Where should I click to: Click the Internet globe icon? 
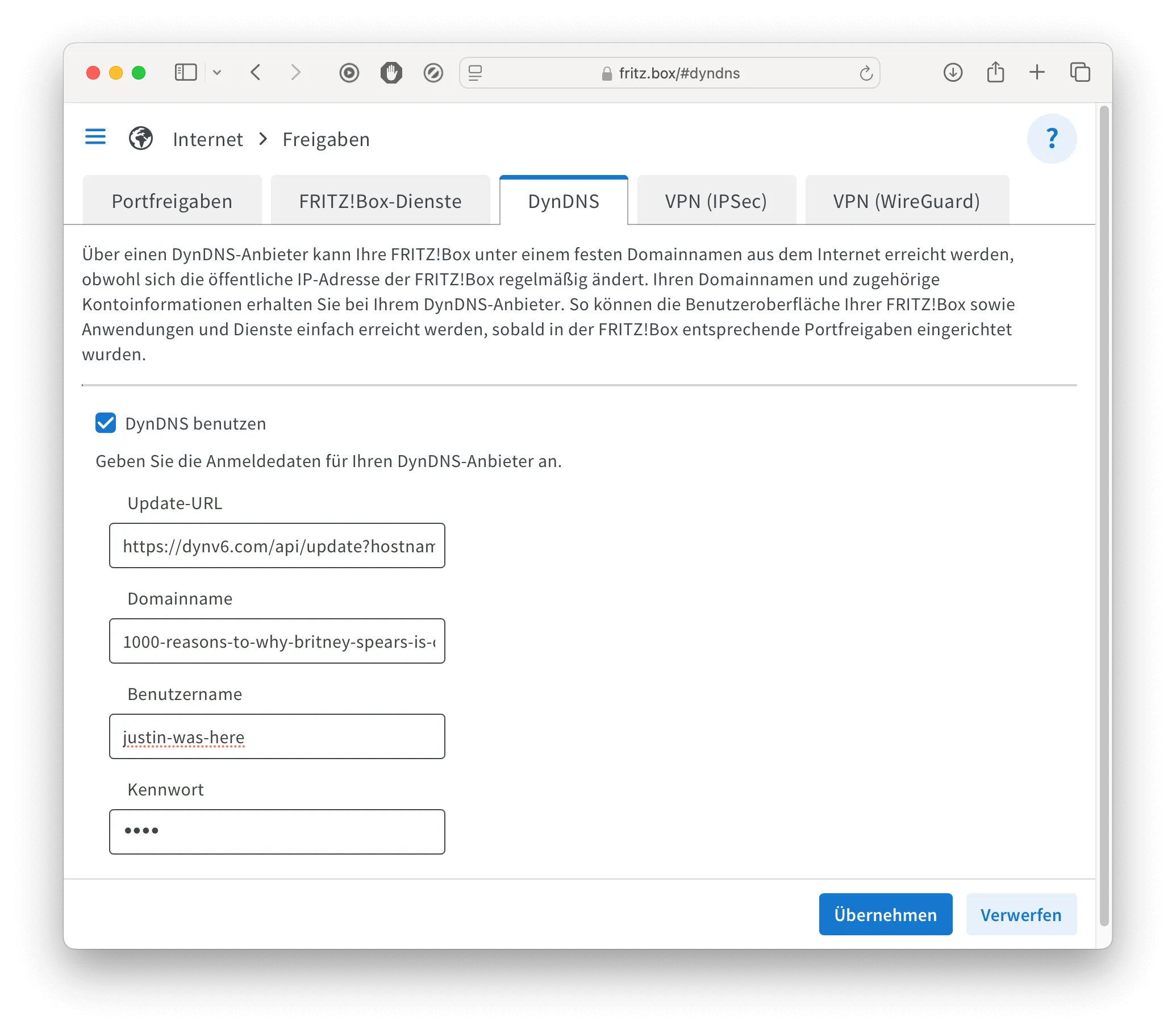[140, 139]
